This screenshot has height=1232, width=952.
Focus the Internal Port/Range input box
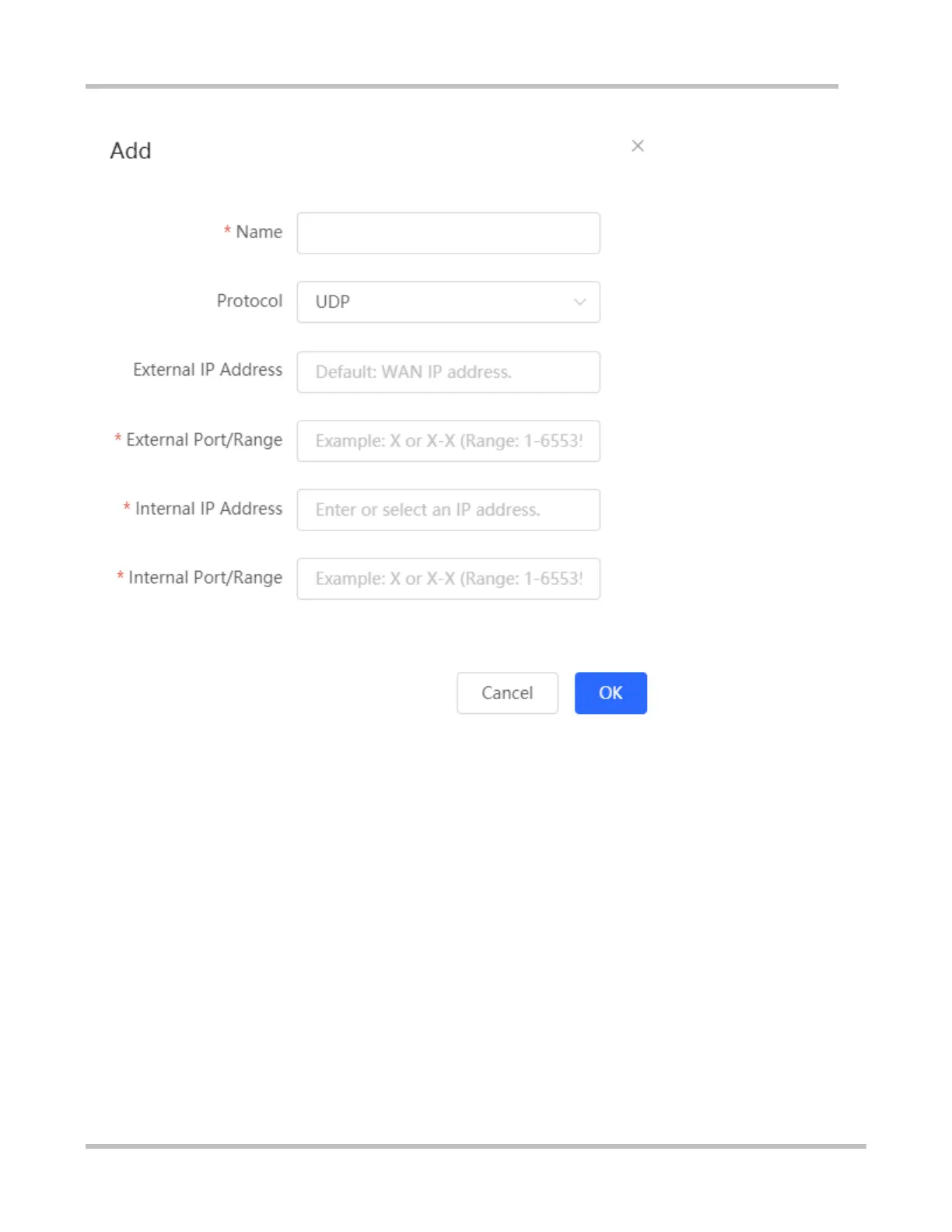pos(448,579)
